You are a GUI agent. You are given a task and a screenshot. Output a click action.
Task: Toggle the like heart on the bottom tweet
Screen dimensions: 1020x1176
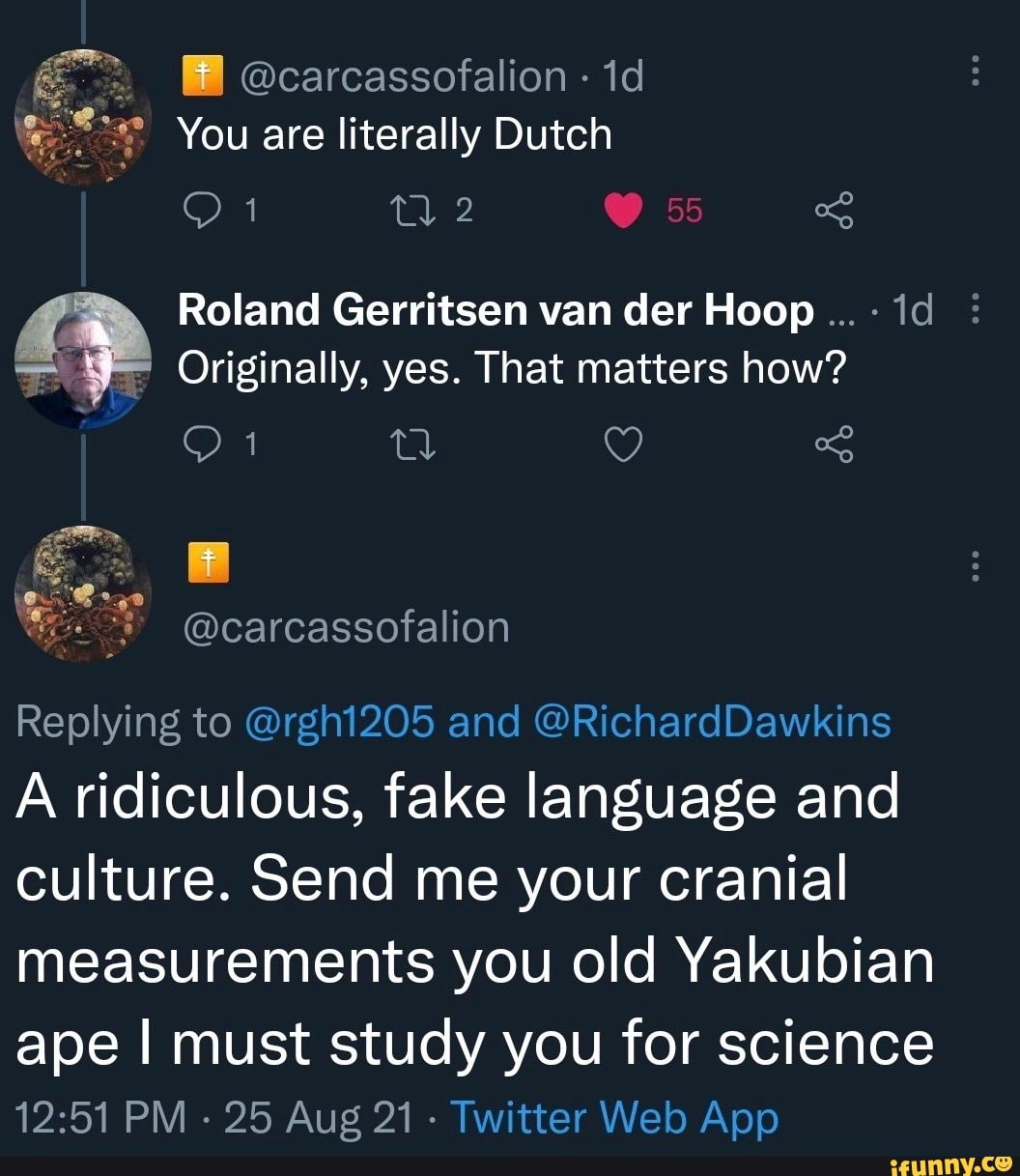click(x=623, y=444)
